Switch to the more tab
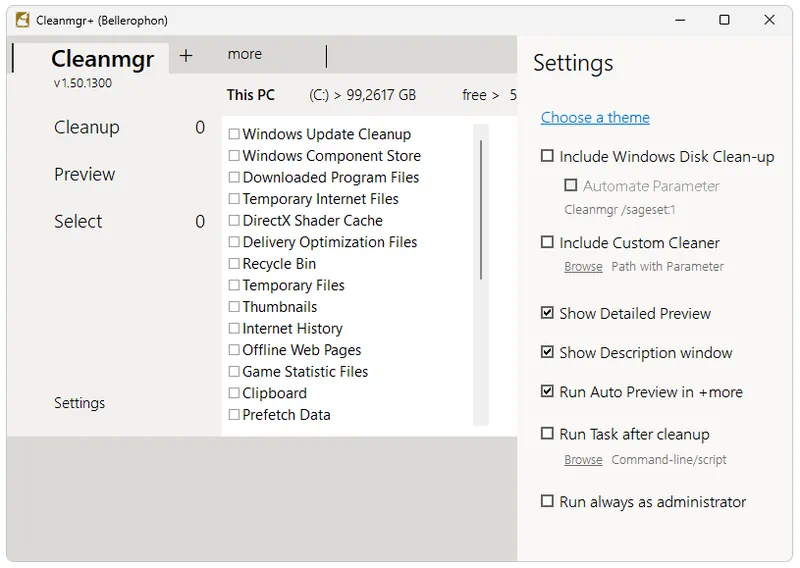Image resolution: width=800 pixels, height=568 pixels. click(x=244, y=54)
